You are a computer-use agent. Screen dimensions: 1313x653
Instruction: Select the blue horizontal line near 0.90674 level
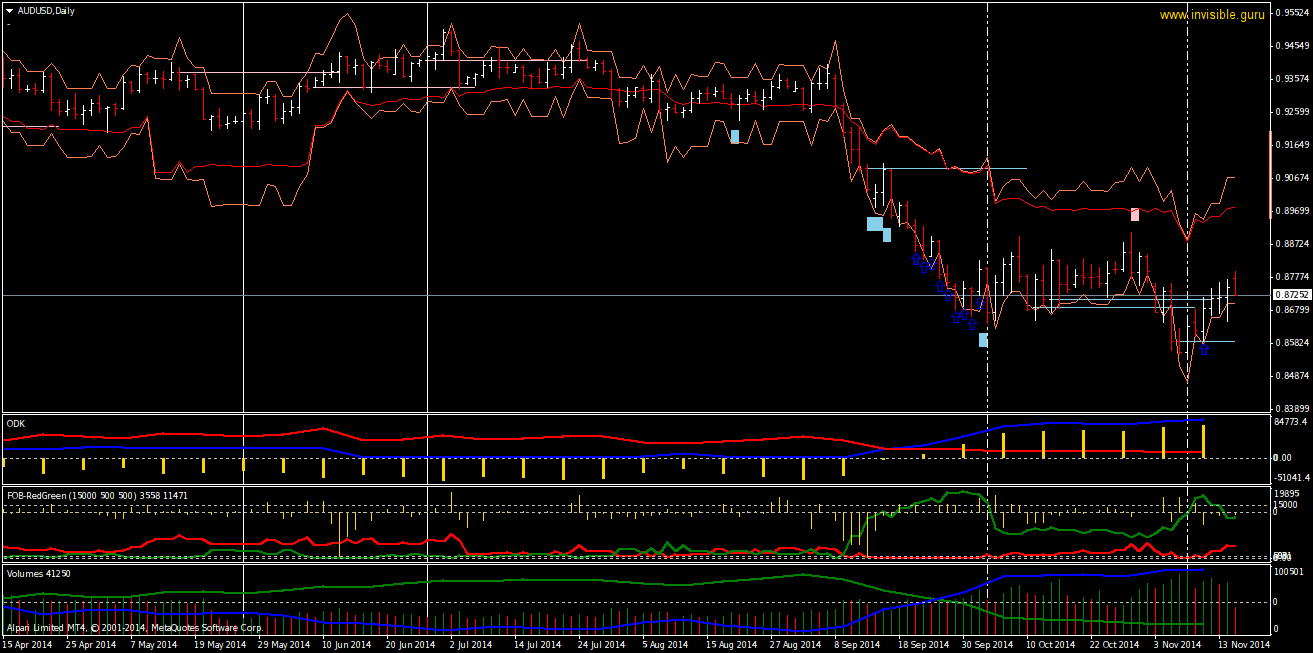(x=947, y=168)
